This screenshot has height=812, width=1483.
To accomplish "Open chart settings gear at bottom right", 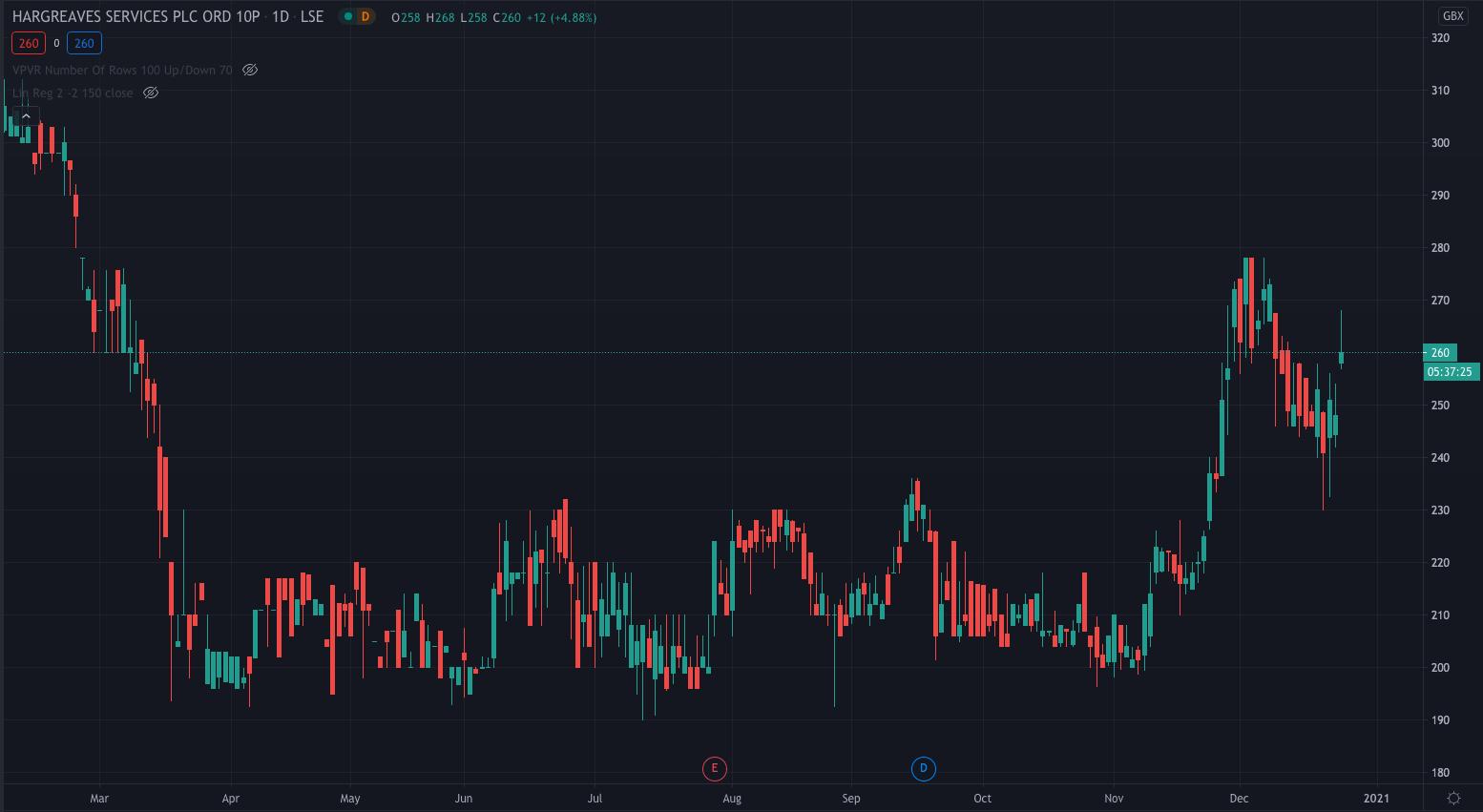I will [1453, 798].
